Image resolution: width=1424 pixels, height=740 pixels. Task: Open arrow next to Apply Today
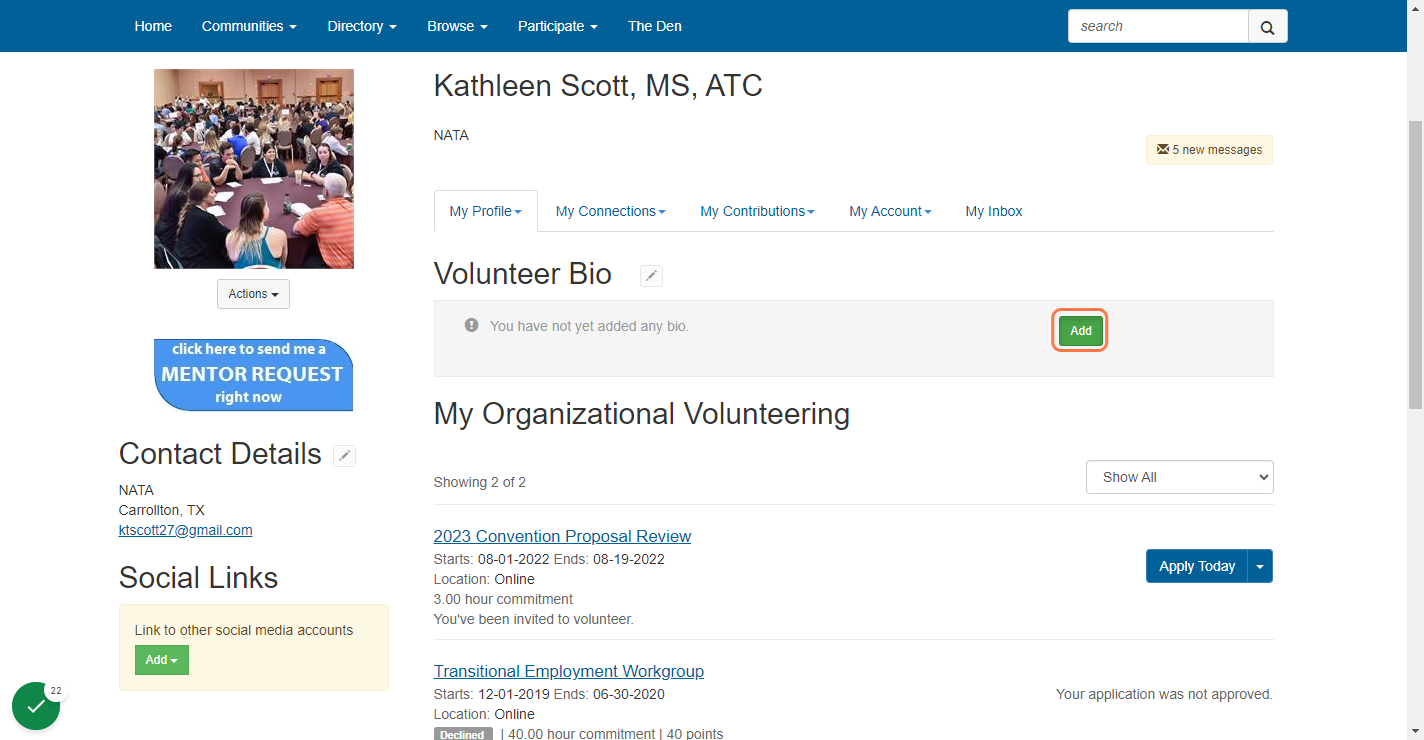click(1260, 566)
